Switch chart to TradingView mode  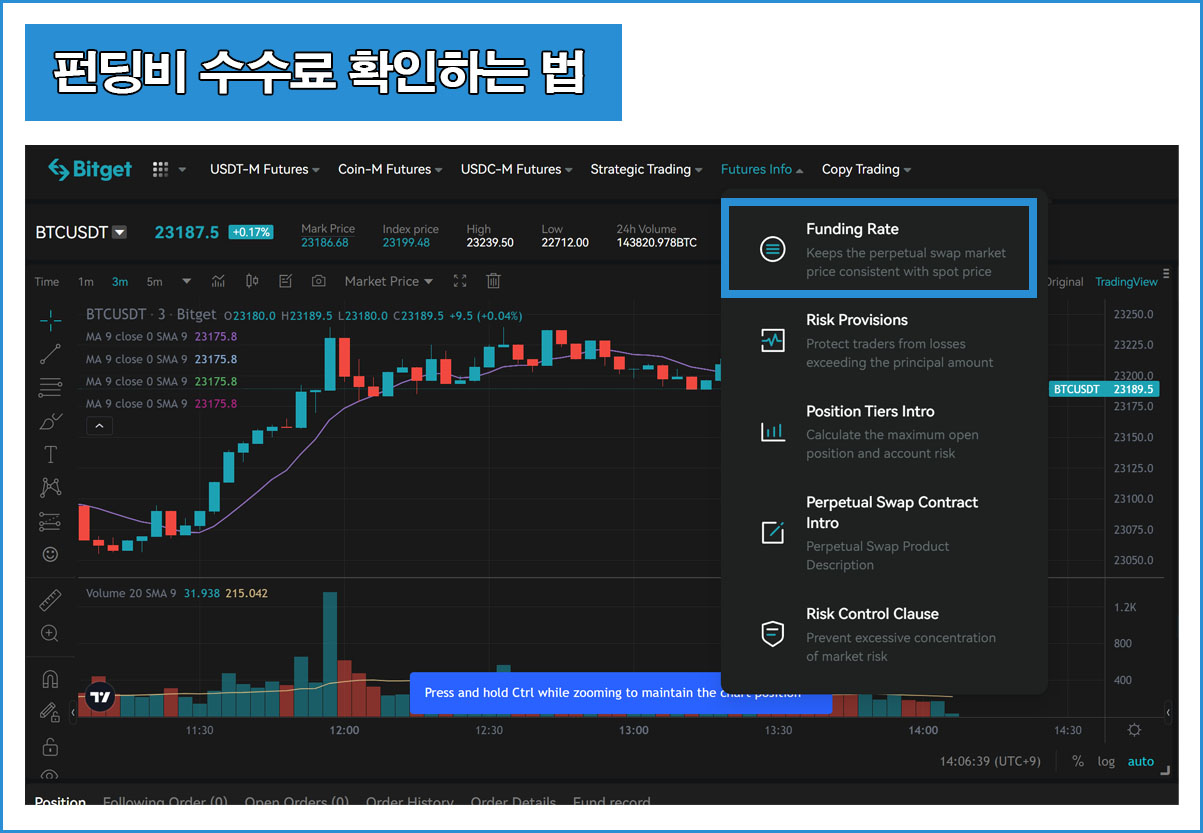(x=1126, y=282)
